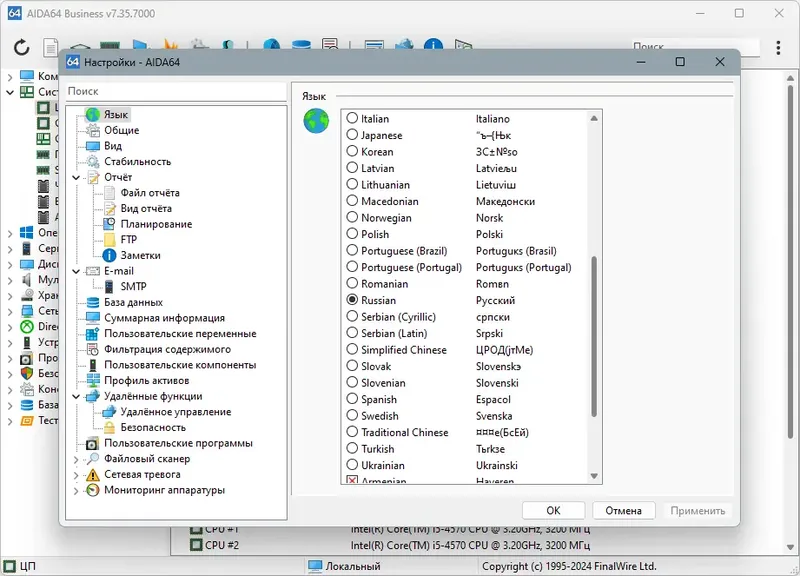Collapse the Сис… node in main tree
This screenshot has height=576, width=800.
point(10,92)
